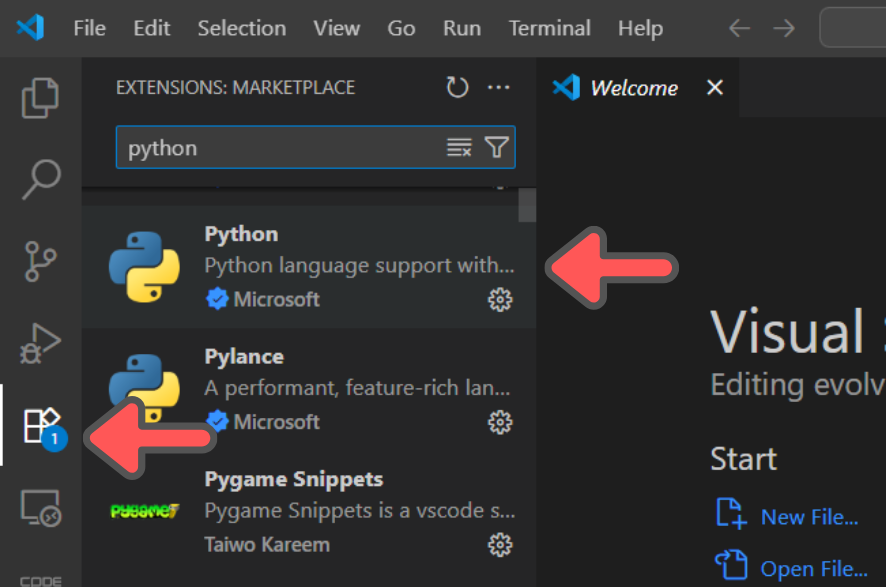Click the Pygame Snippets description text
This screenshot has height=587, width=886.
tap(360, 511)
